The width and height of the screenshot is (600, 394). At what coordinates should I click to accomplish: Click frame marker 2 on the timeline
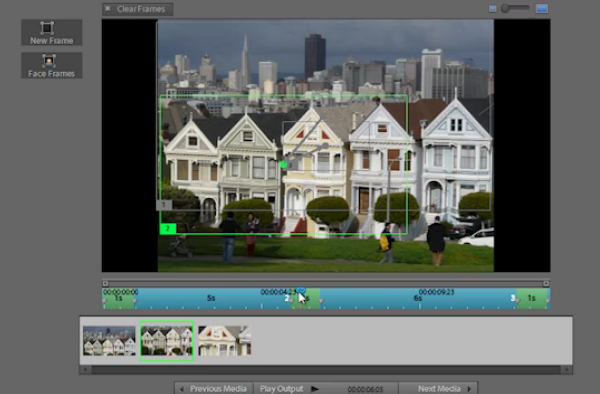pos(287,298)
